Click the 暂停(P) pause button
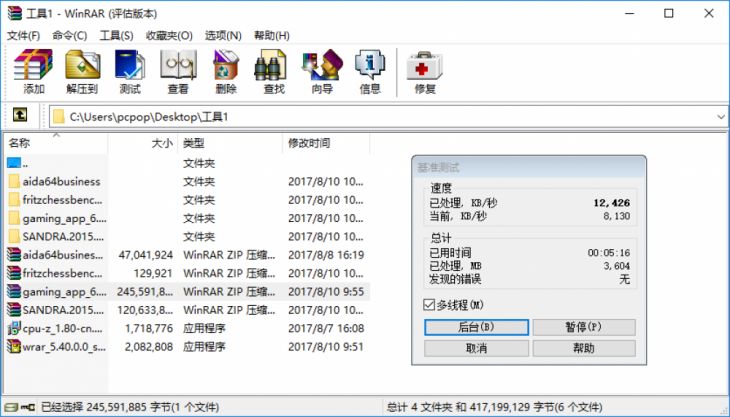 pos(584,327)
